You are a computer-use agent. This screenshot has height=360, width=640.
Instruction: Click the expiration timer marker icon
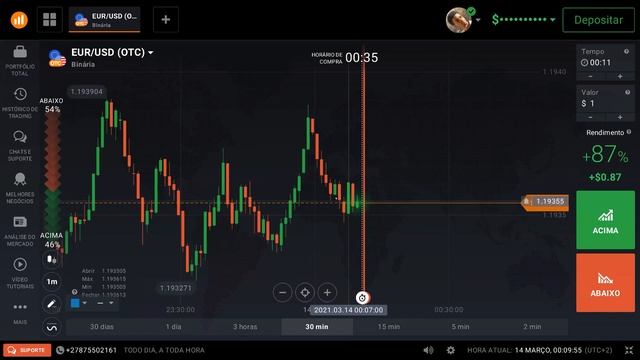[362, 298]
